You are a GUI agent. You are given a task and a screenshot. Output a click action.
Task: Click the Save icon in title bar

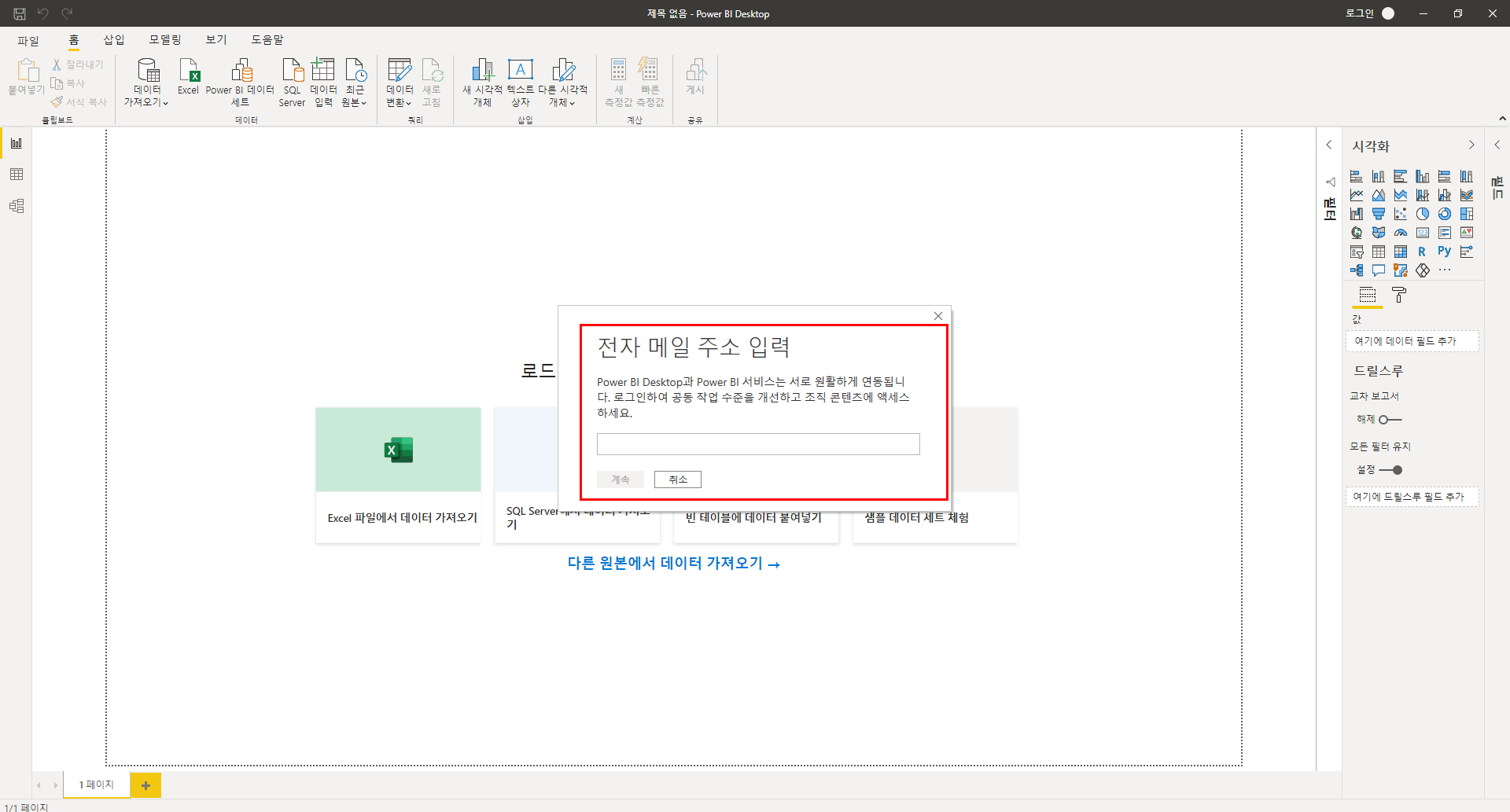pyautogui.click(x=20, y=13)
